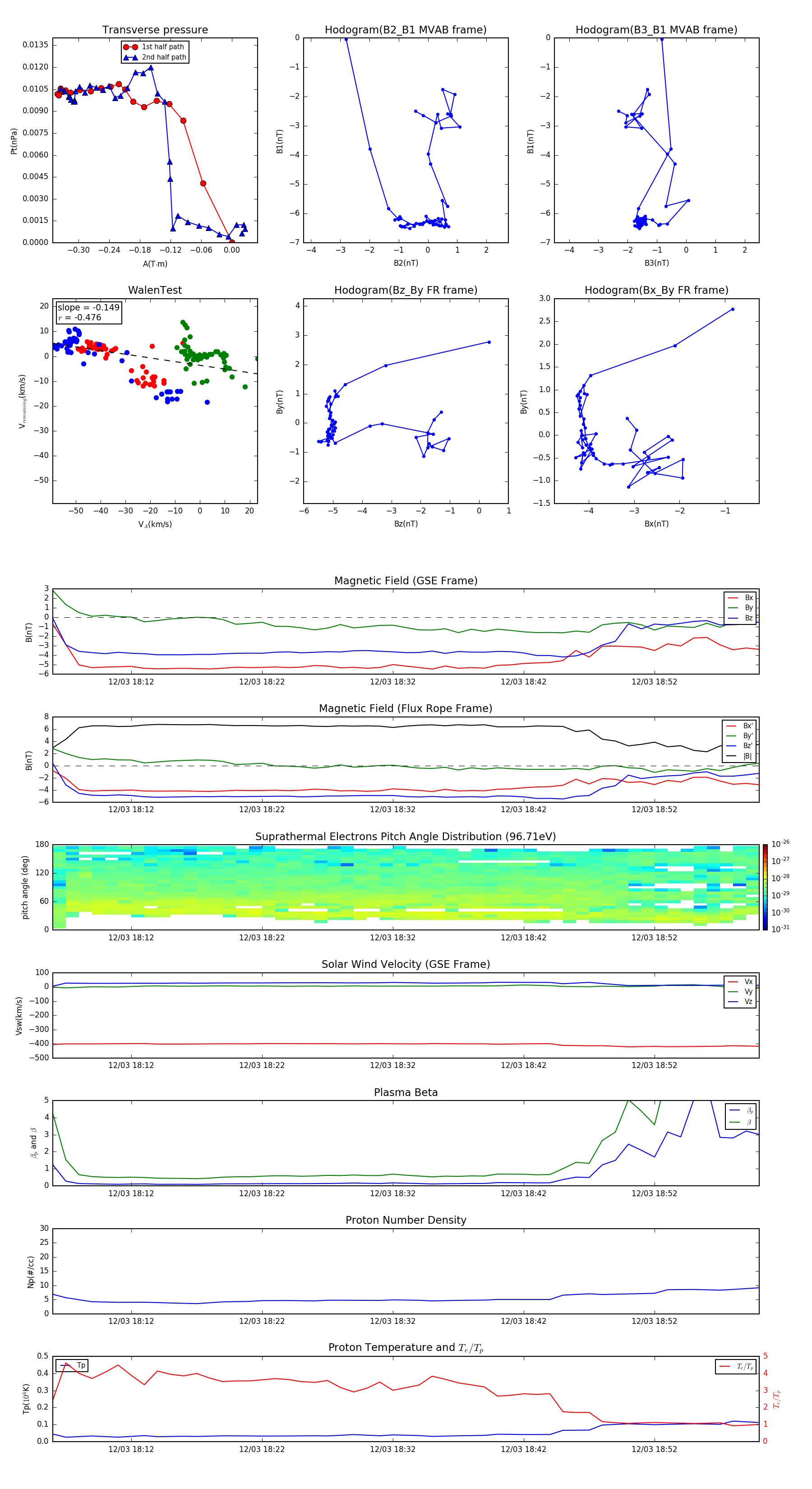Click the Suprathermal Electrons Pitch Angle Distribution title
Image resolution: width=812 pixels, height=1489 pixels.
coord(406,837)
